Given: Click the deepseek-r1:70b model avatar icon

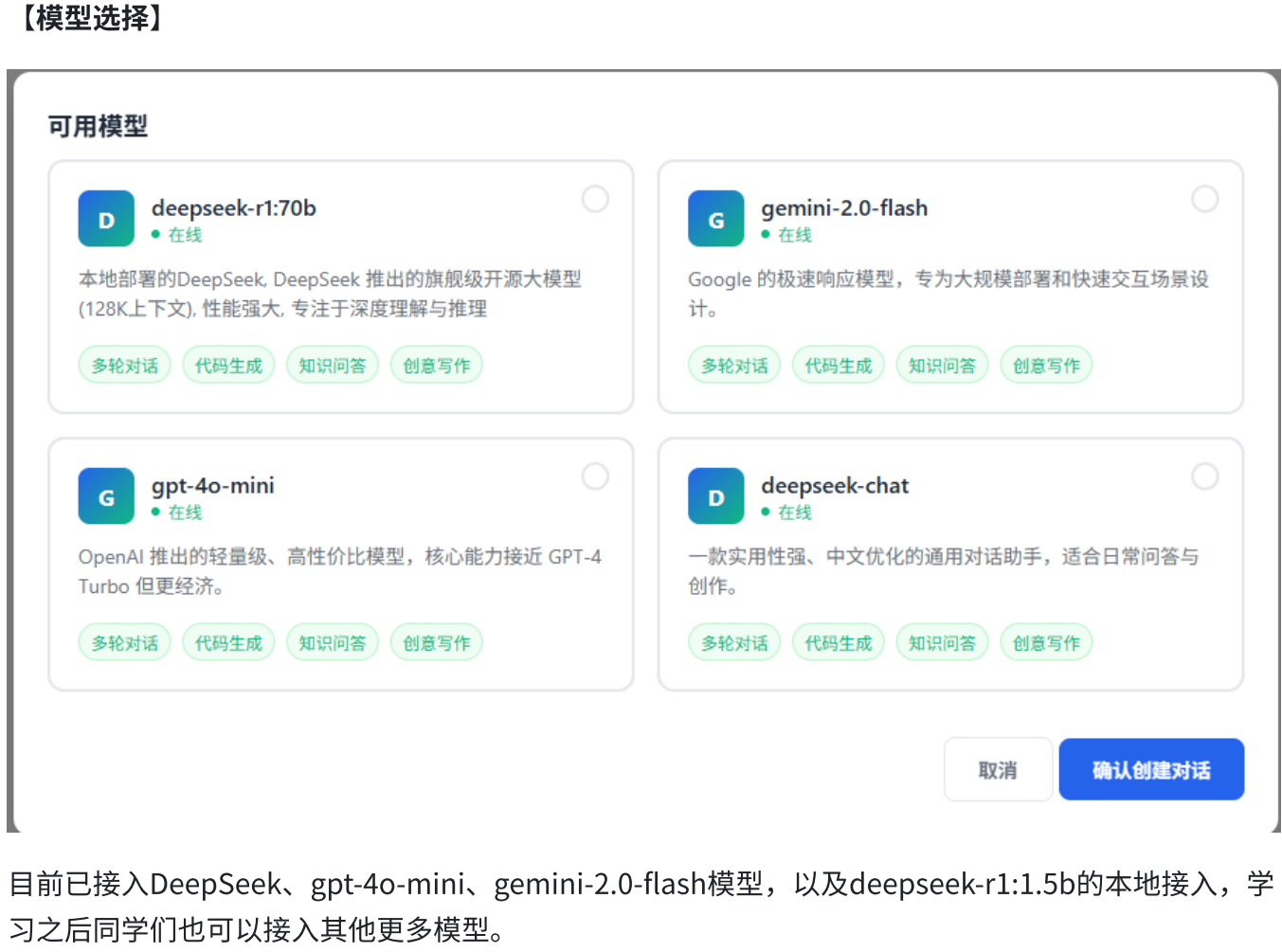Looking at the screenshot, I should tap(106, 219).
